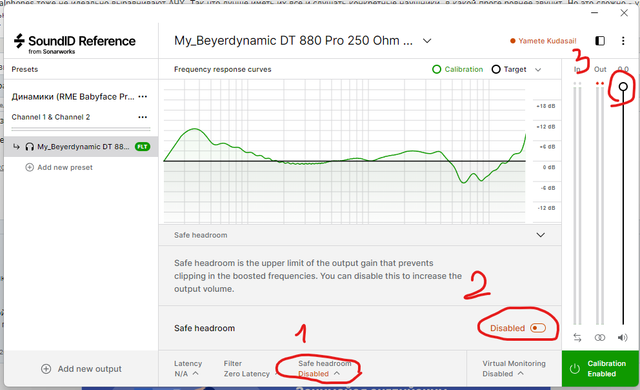This screenshot has height=390, width=640.
Task: Click the frequency response curve graph
Action: coord(344,151)
